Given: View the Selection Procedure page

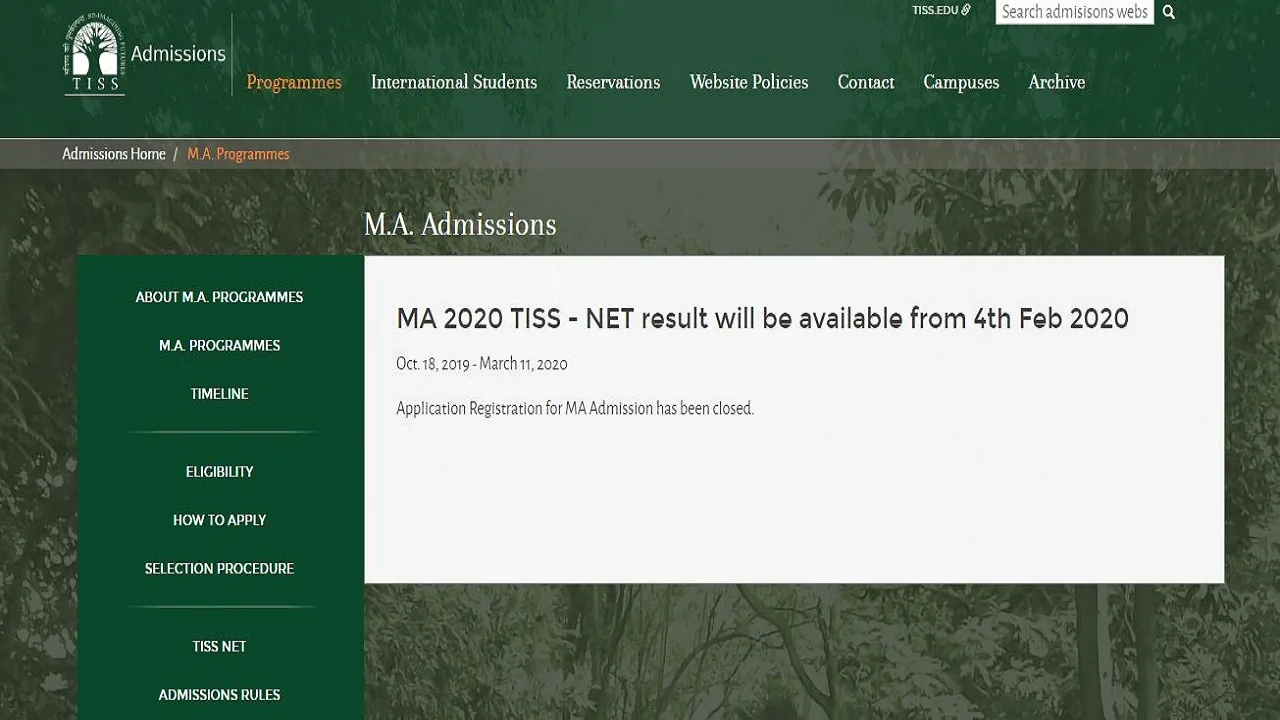Looking at the screenshot, I should coord(219,568).
